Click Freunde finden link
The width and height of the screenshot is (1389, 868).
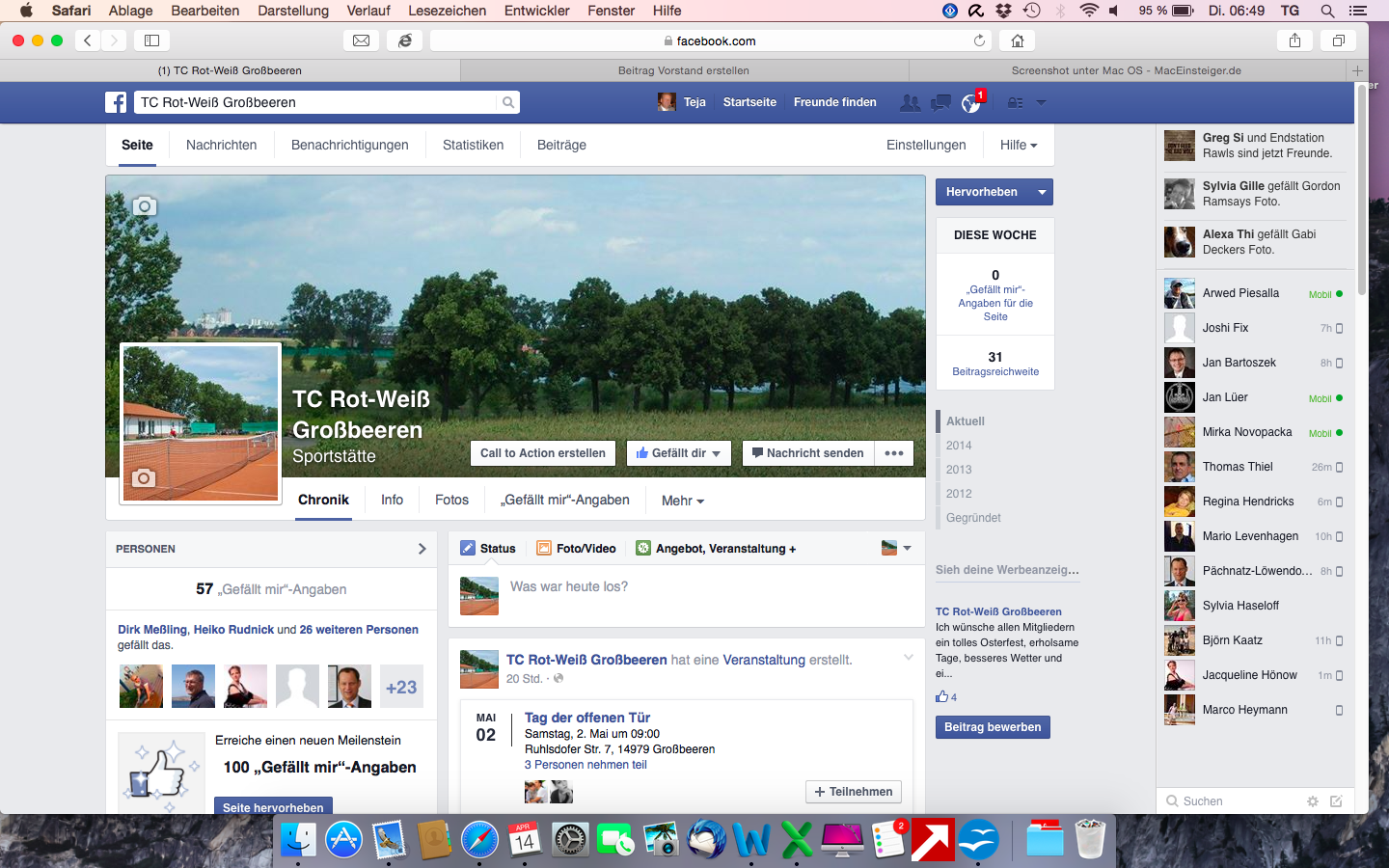click(x=835, y=102)
